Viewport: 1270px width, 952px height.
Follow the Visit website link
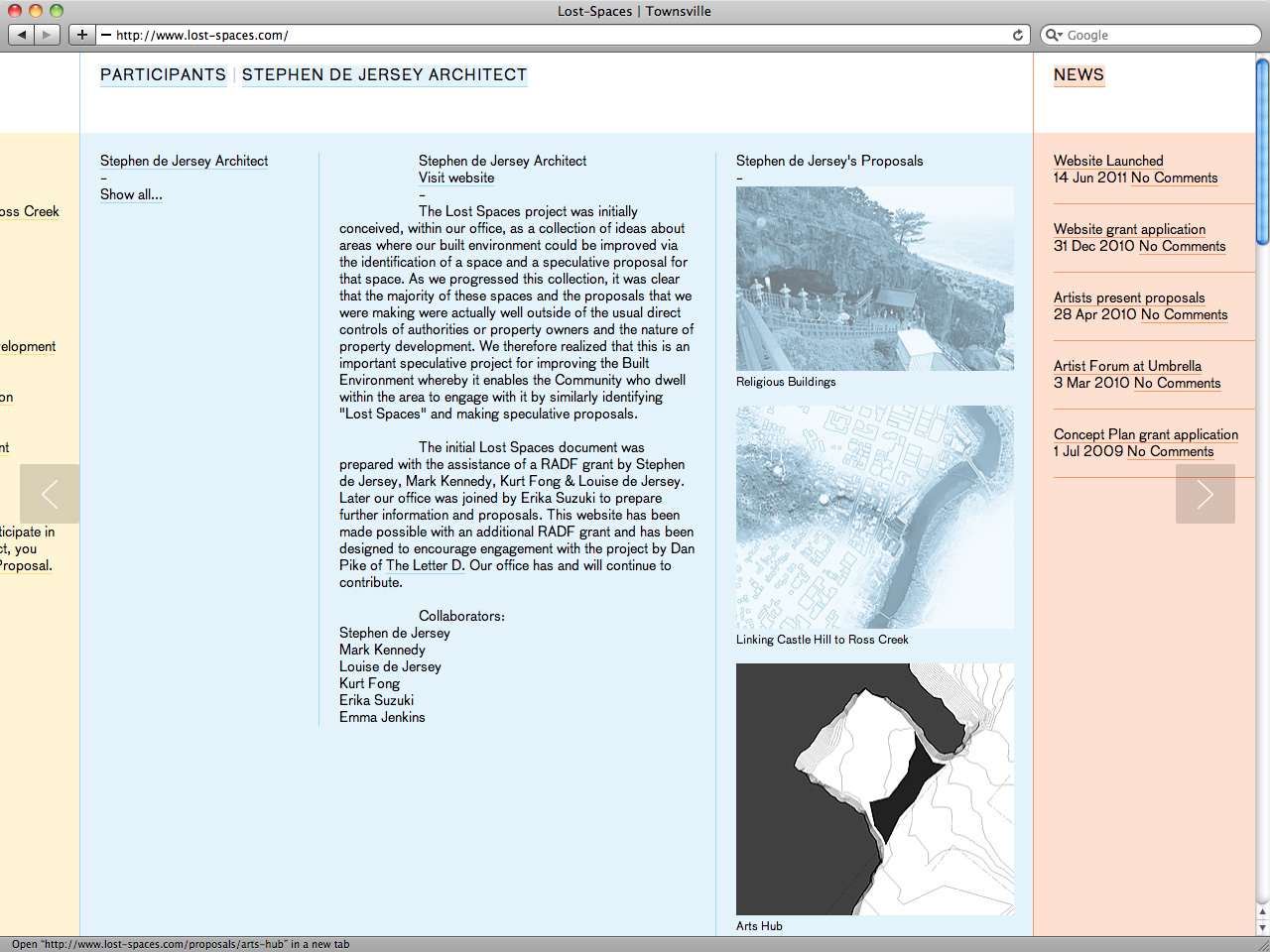456,178
